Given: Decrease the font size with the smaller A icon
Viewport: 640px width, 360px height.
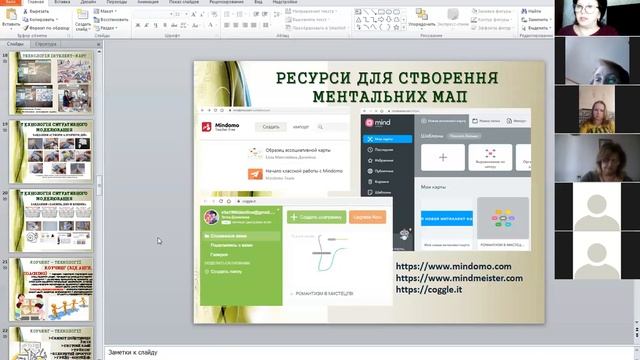Looking at the screenshot, I should pos(203,14).
